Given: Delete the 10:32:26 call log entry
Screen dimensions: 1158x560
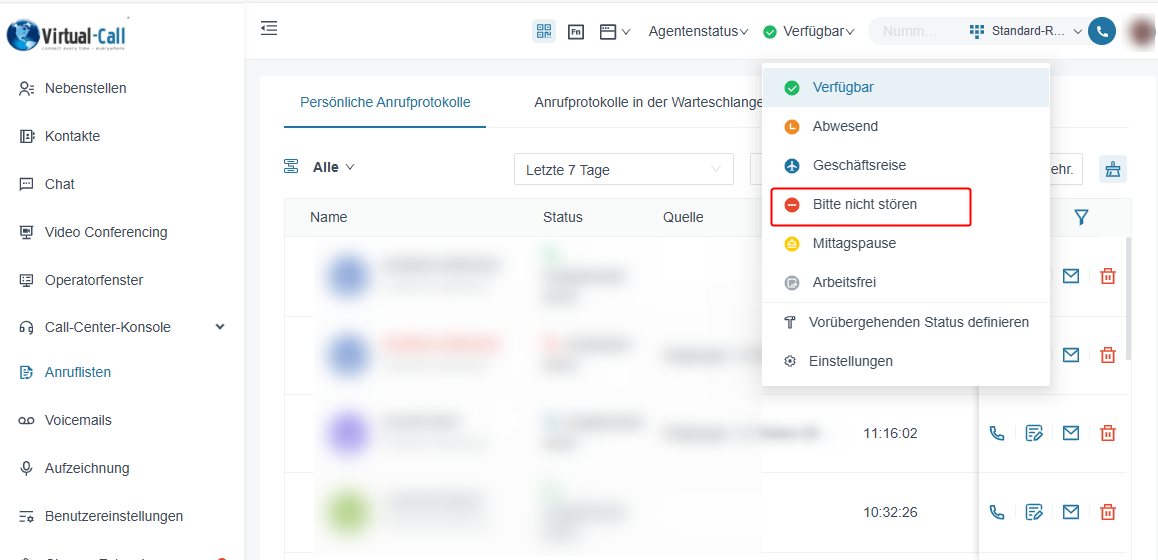Looking at the screenshot, I should pos(1108,511).
